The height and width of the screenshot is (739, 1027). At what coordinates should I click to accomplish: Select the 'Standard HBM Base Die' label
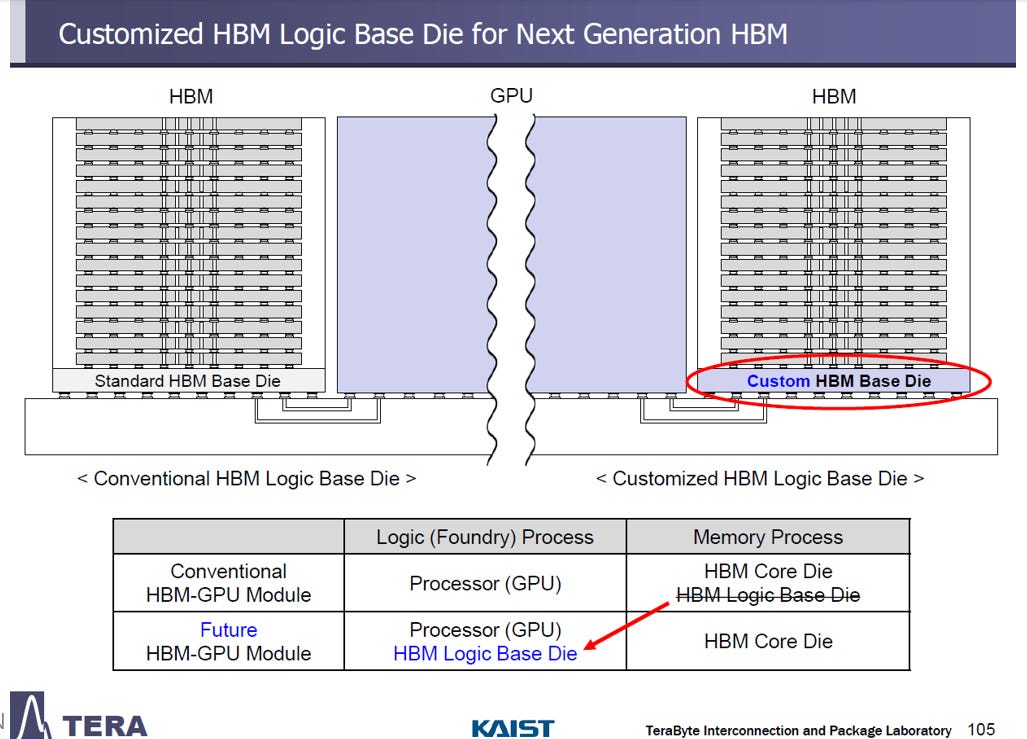pyautogui.click(x=187, y=381)
